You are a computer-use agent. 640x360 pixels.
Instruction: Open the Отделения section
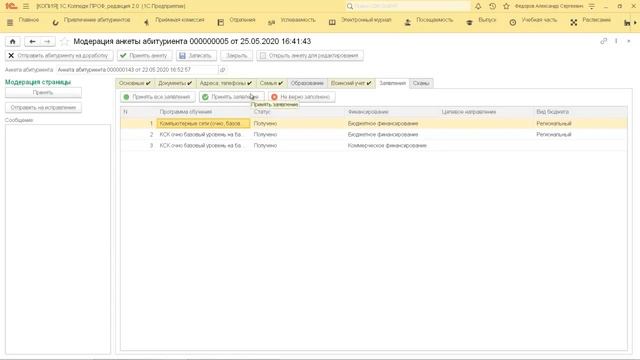coord(236,22)
